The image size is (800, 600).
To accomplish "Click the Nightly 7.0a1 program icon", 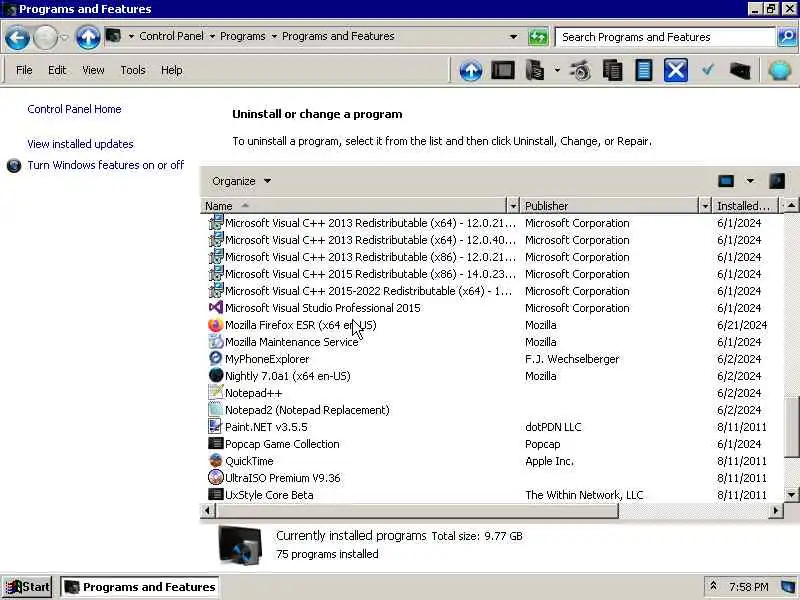I will point(216,376).
